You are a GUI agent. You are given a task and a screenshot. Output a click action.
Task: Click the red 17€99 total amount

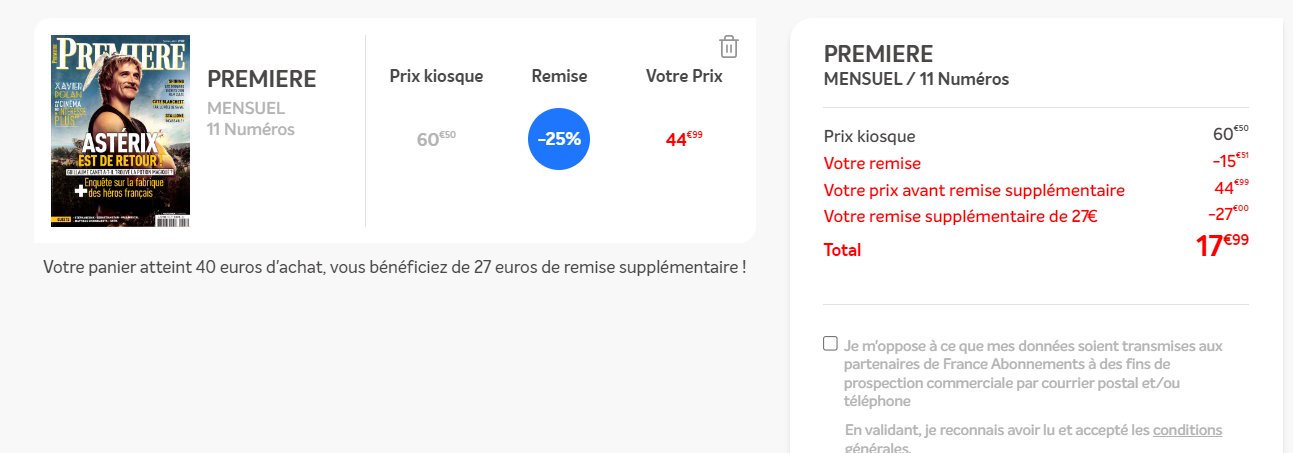click(1221, 246)
